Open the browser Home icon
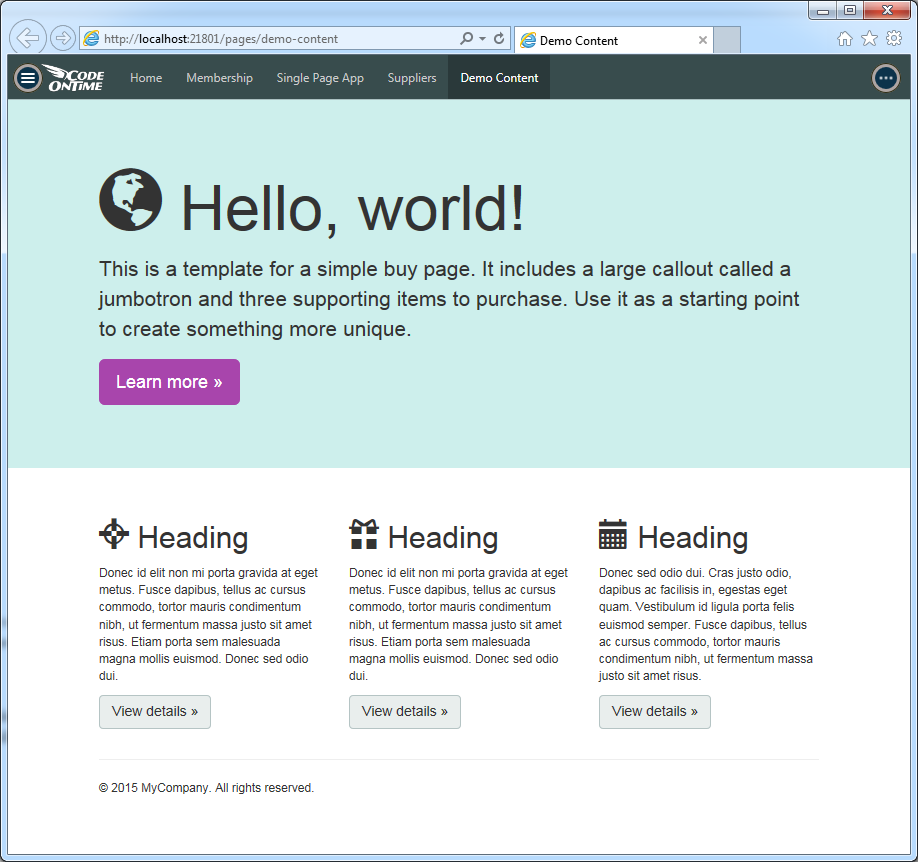The width and height of the screenshot is (918, 862). tap(844, 39)
